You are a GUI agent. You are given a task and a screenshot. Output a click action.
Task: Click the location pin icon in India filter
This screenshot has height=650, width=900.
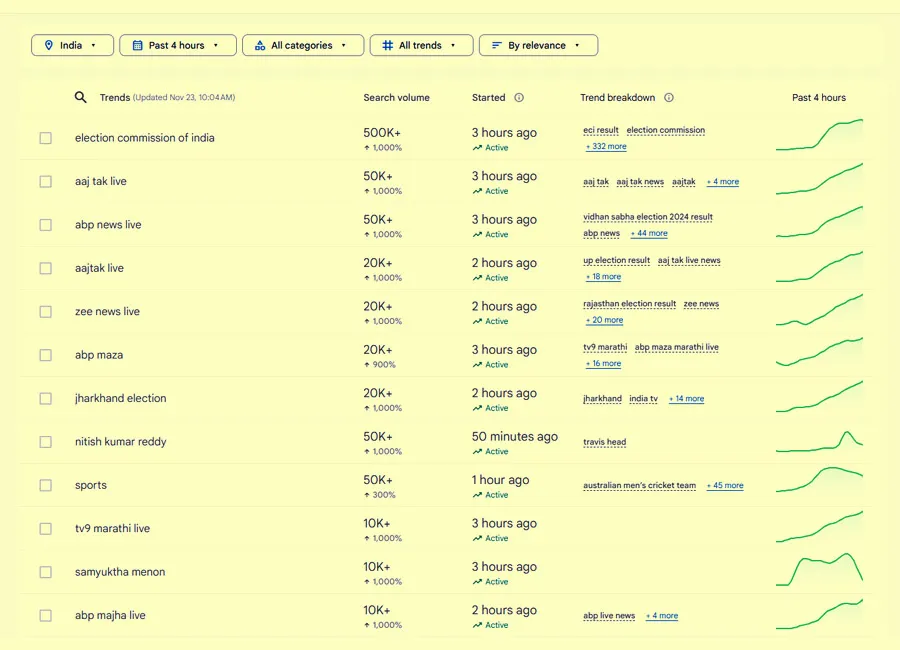(48, 46)
